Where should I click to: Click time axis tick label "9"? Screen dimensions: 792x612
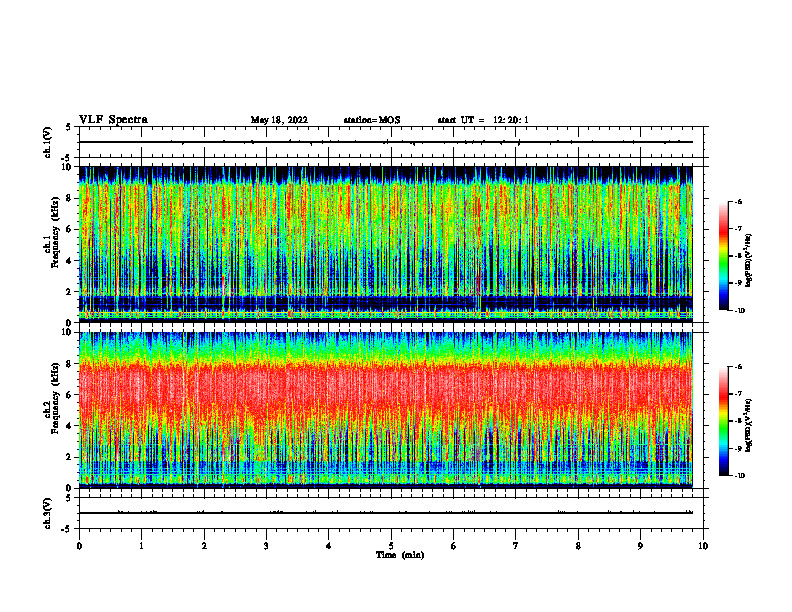pyautogui.click(x=641, y=546)
